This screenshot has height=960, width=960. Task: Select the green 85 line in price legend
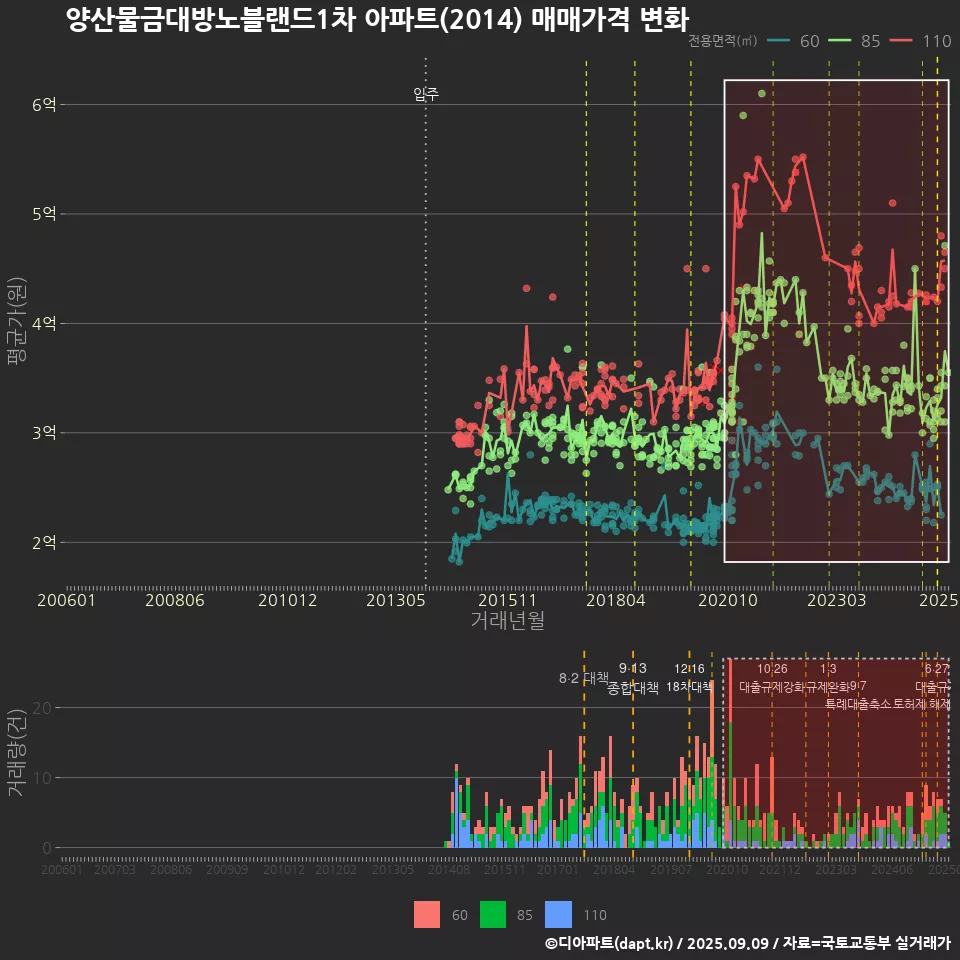tap(839, 40)
